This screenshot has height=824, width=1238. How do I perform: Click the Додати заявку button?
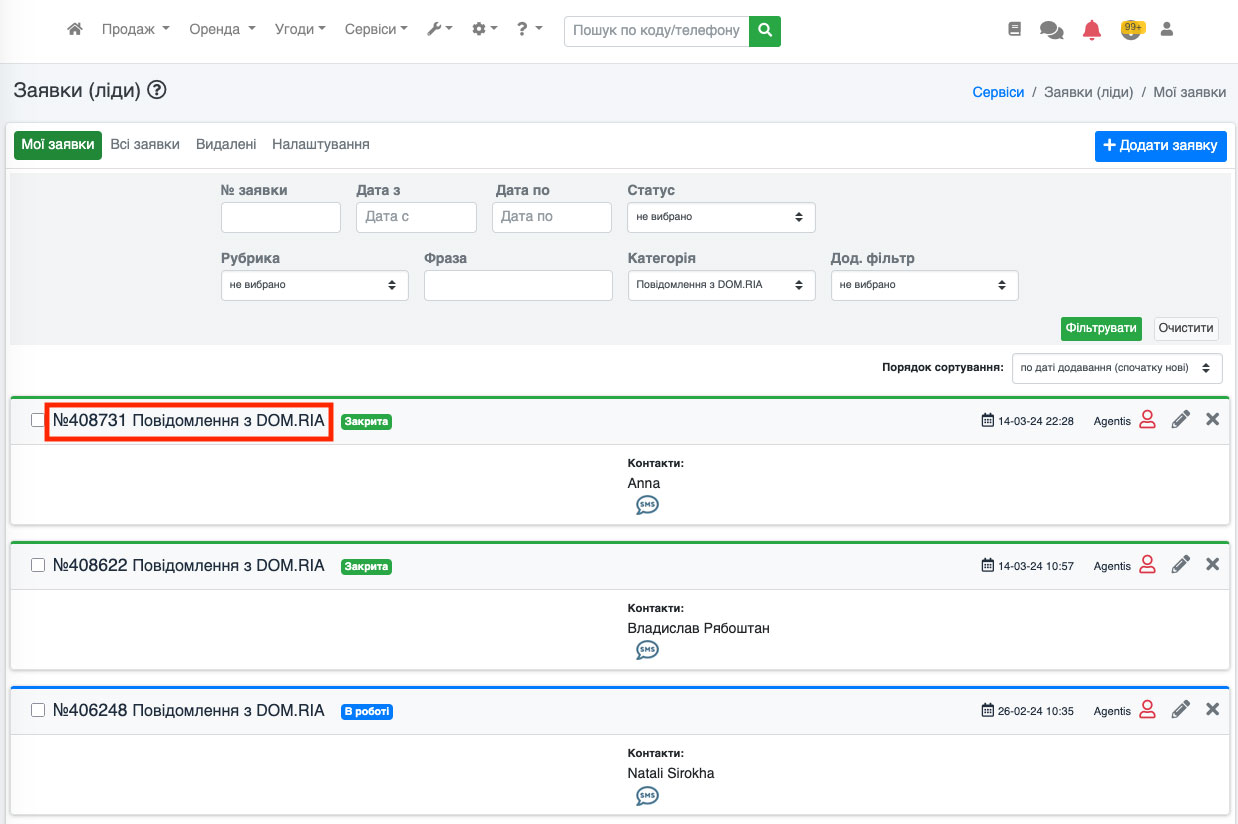tap(1160, 145)
